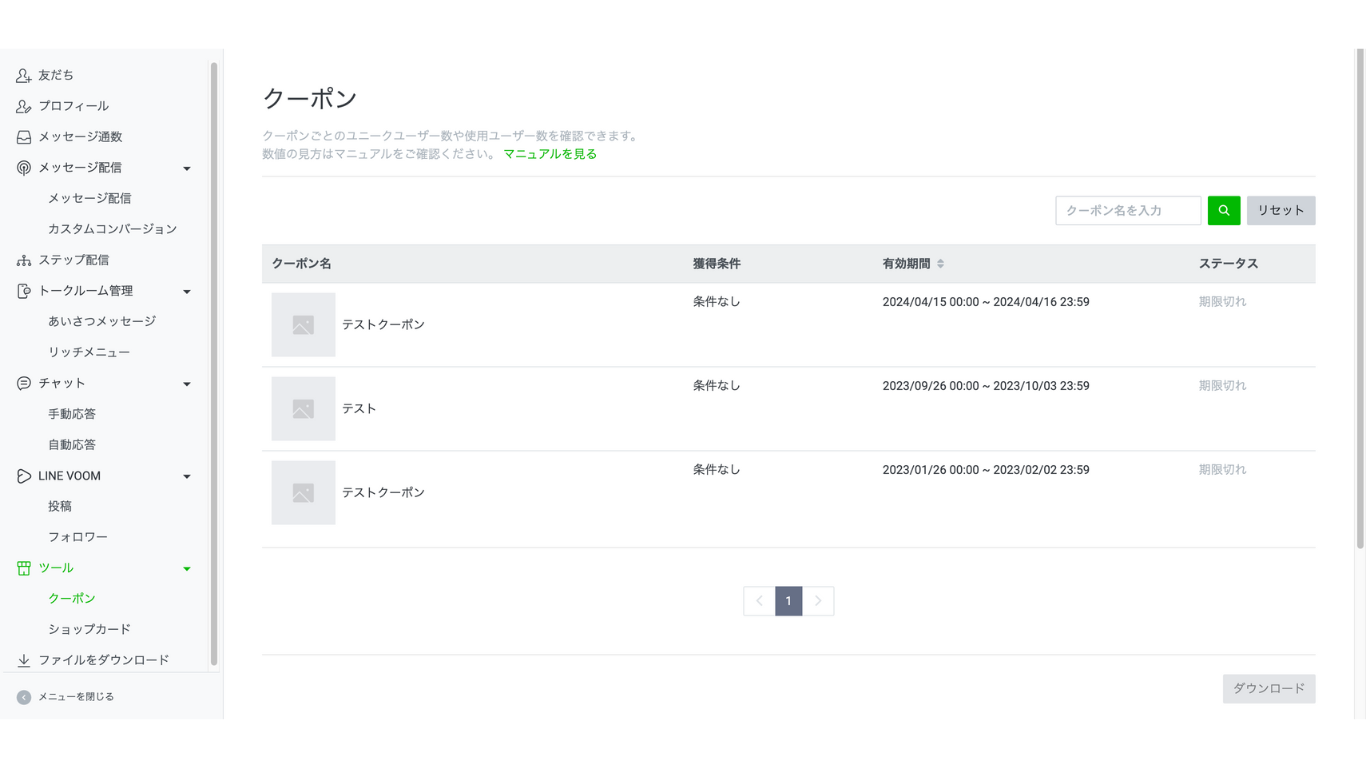Select あいさつメッセージ in the sidebar
The image size is (1366, 768).
[102, 321]
